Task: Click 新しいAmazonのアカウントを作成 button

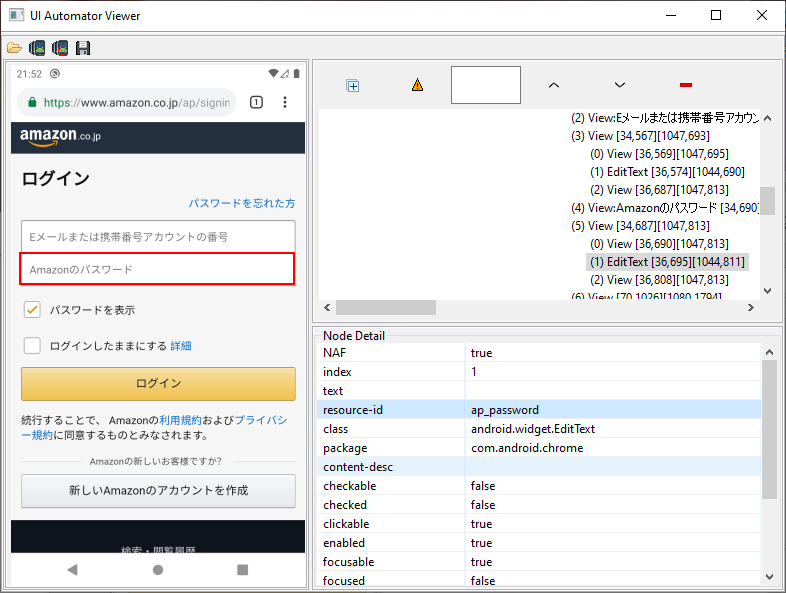Action: point(158,490)
